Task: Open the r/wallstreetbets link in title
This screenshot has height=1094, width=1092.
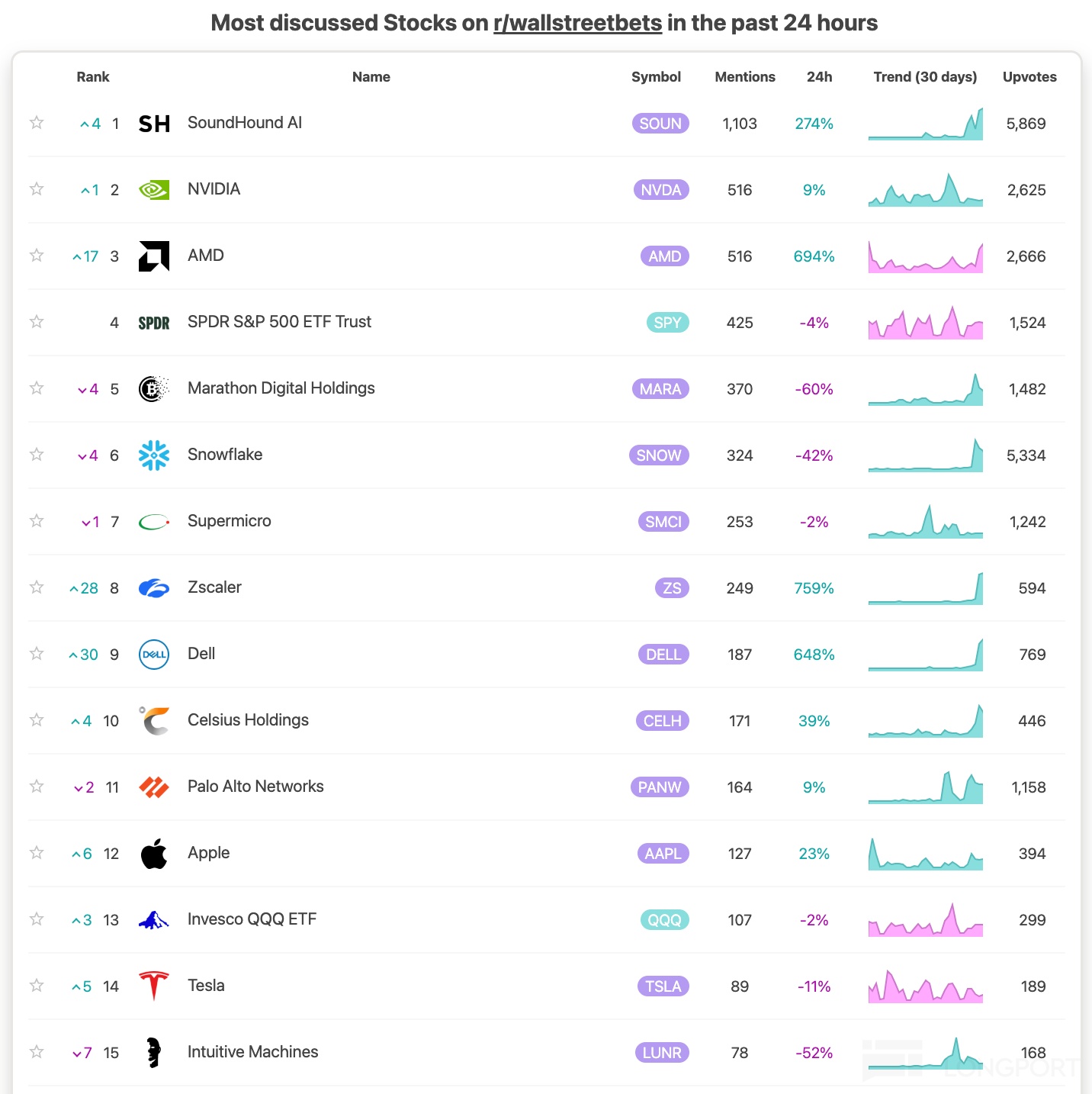Action: click(x=577, y=24)
